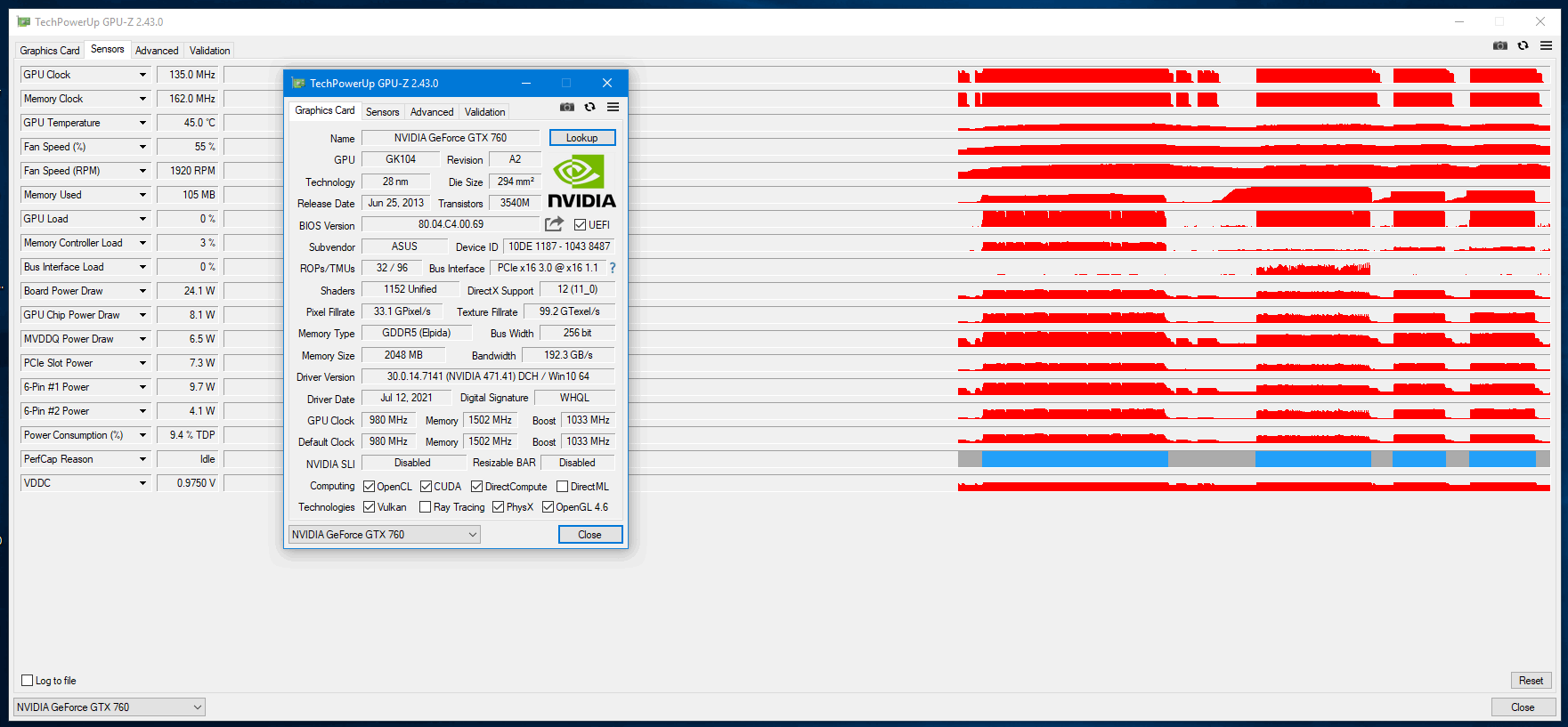Click the Name field showing NVIDIA GeForce GTX 760
The image size is (1568, 727).
pos(451,138)
